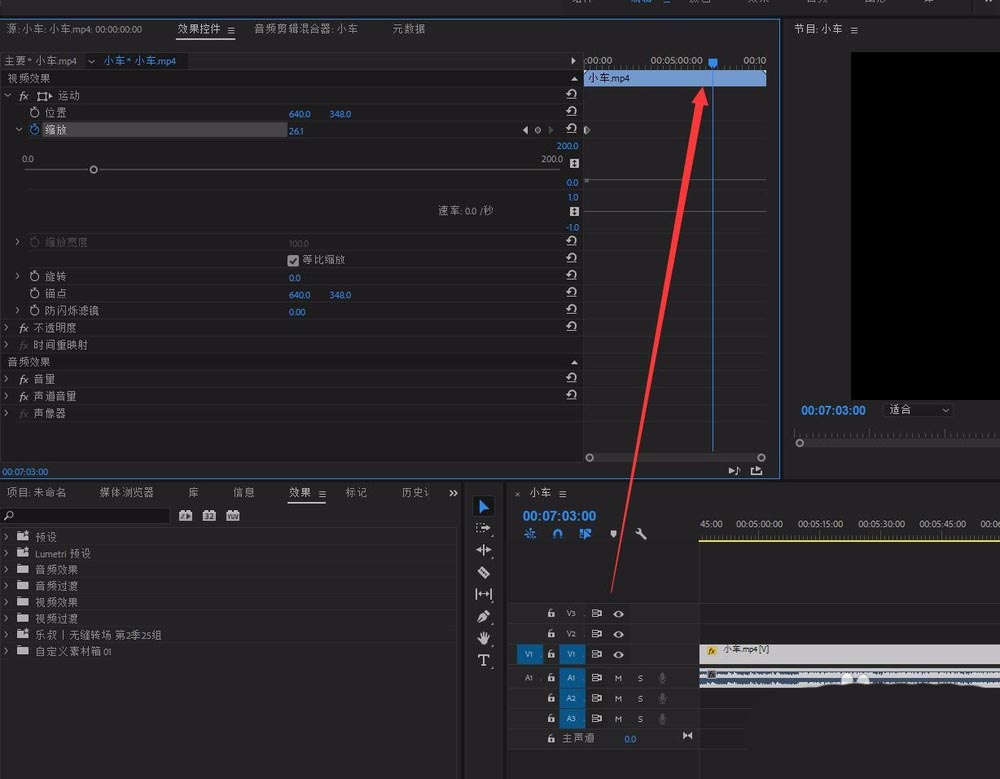Image resolution: width=1000 pixels, height=779 pixels.
Task: Click Effect Controls playhead marker
Action: point(713,62)
